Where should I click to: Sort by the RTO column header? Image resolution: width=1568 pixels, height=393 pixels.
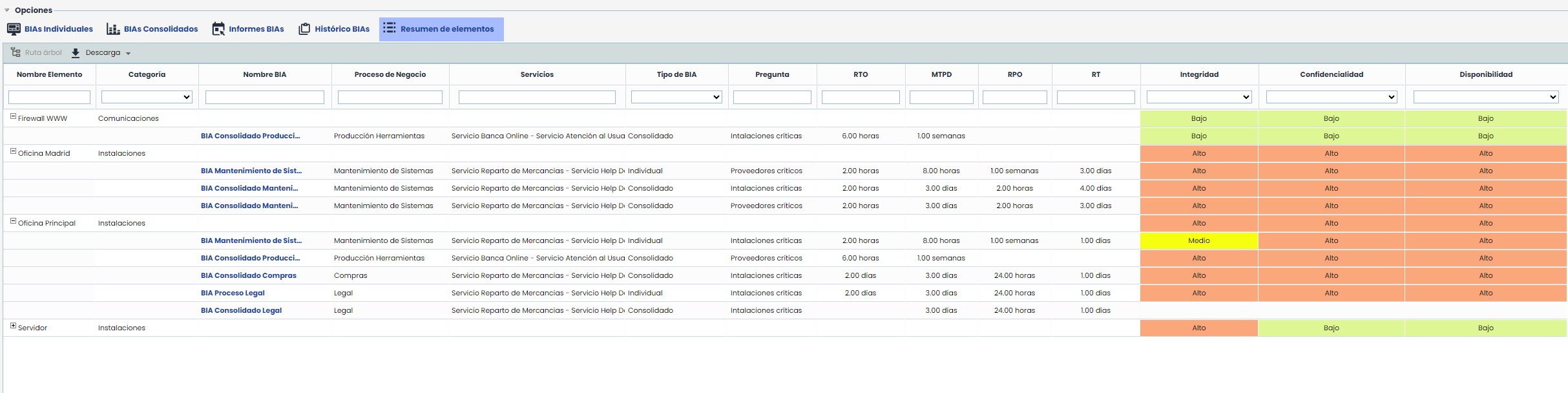860,74
